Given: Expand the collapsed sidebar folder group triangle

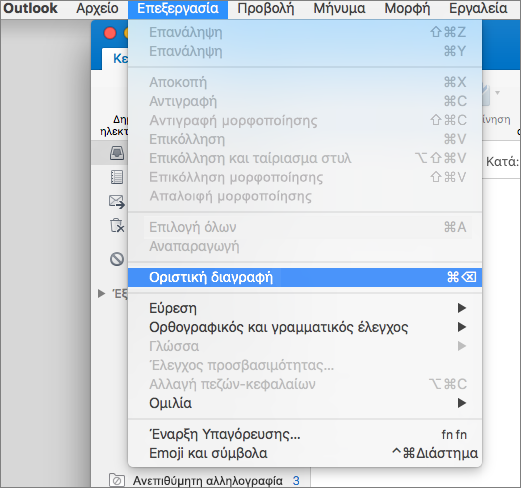Looking at the screenshot, I should point(101,294).
